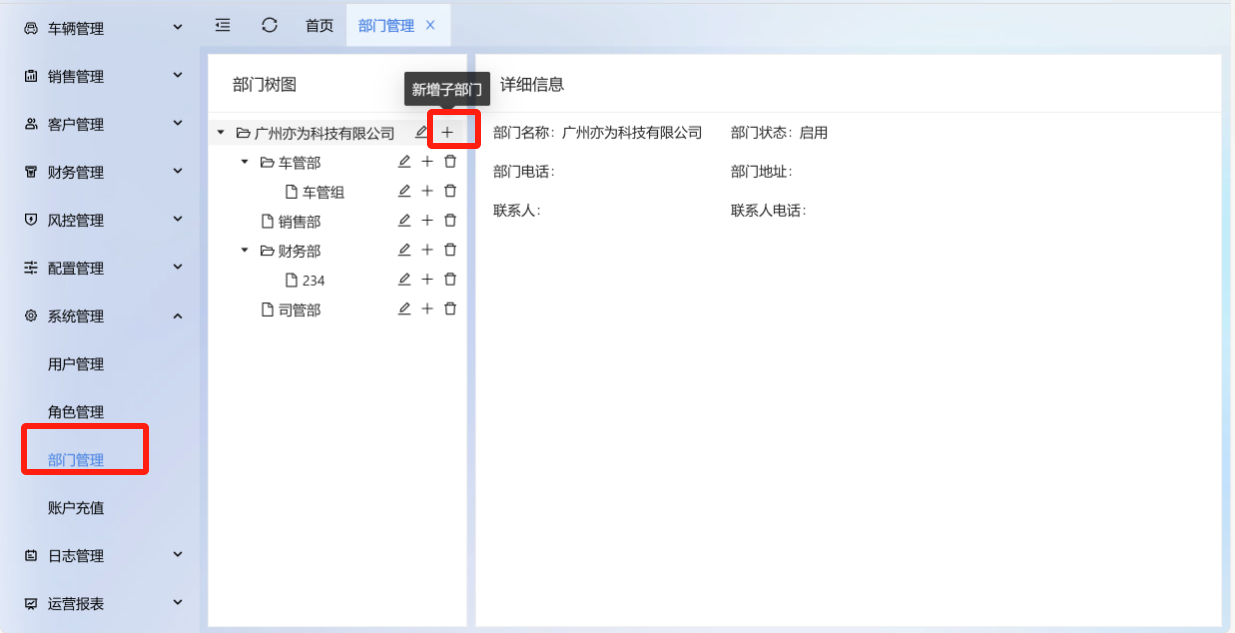The height and width of the screenshot is (633, 1235).
Task: Collapse the 财务部 tree node arrow
Action: coord(245,250)
